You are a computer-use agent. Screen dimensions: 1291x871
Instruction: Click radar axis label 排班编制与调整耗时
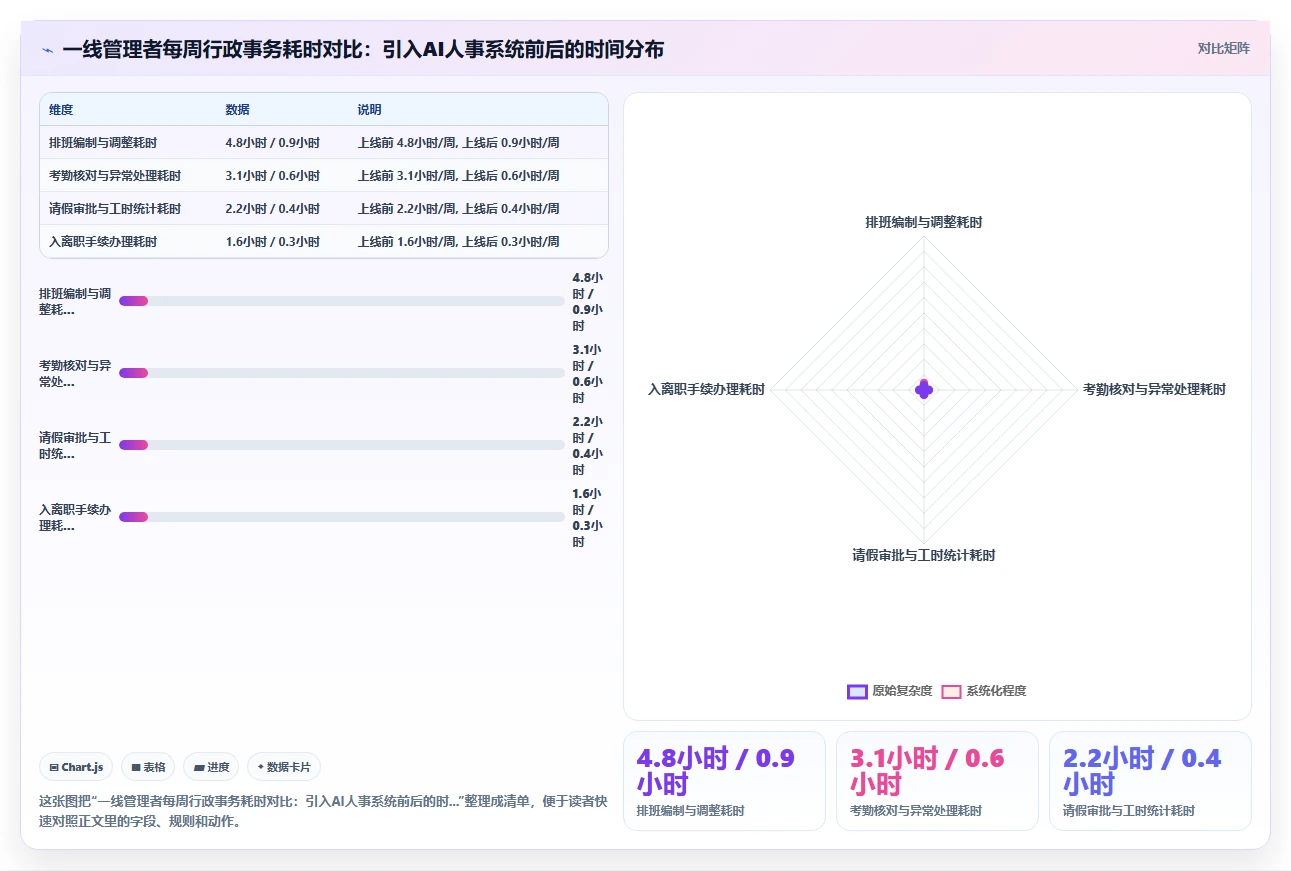924,222
